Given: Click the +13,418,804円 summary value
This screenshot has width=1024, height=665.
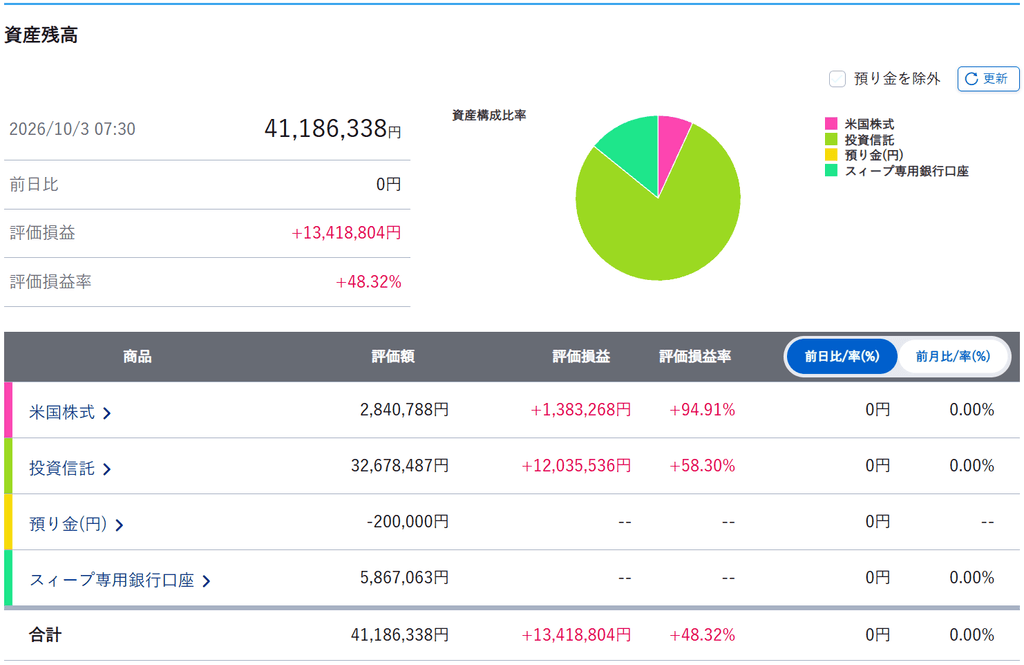Looking at the screenshot, I should click(346, 233).
